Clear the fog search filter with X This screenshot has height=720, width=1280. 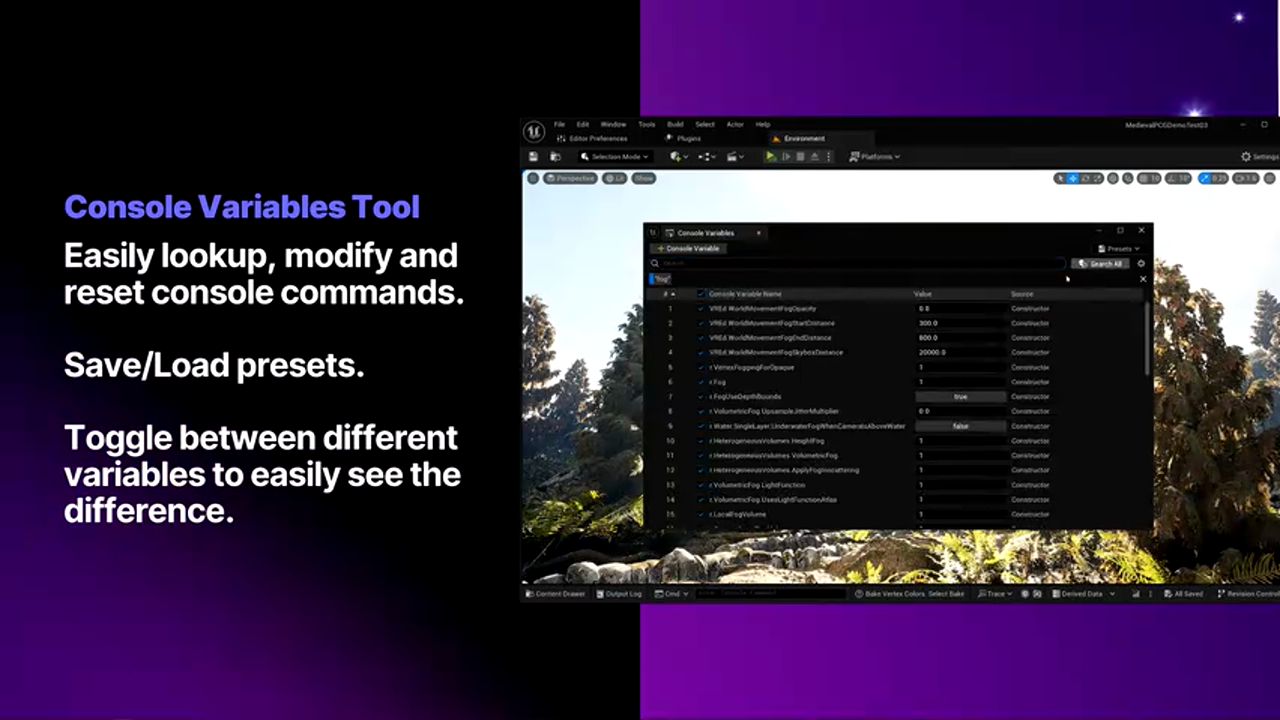(1143, 279)
